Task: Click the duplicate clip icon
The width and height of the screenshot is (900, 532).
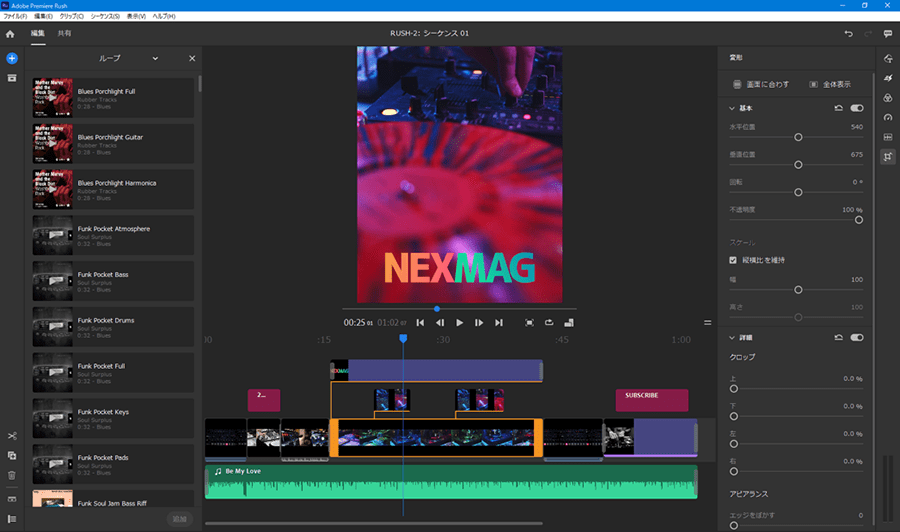Action: pyautogui.click(x=11, y=456)
